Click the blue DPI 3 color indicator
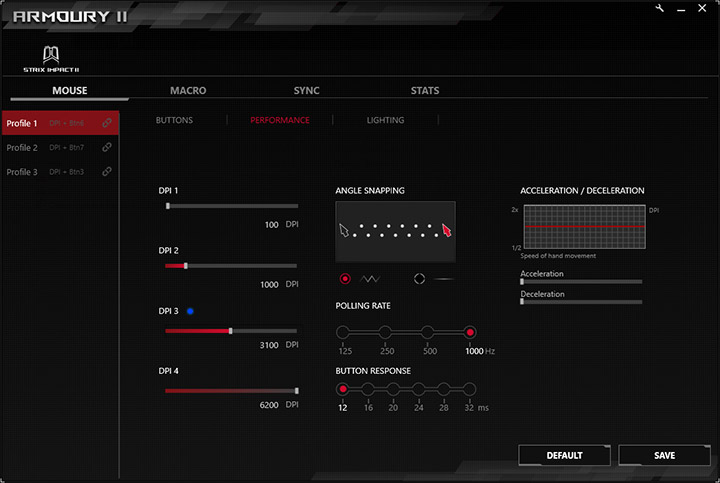This screenshot has height=483, width=720. pos(190,311)
